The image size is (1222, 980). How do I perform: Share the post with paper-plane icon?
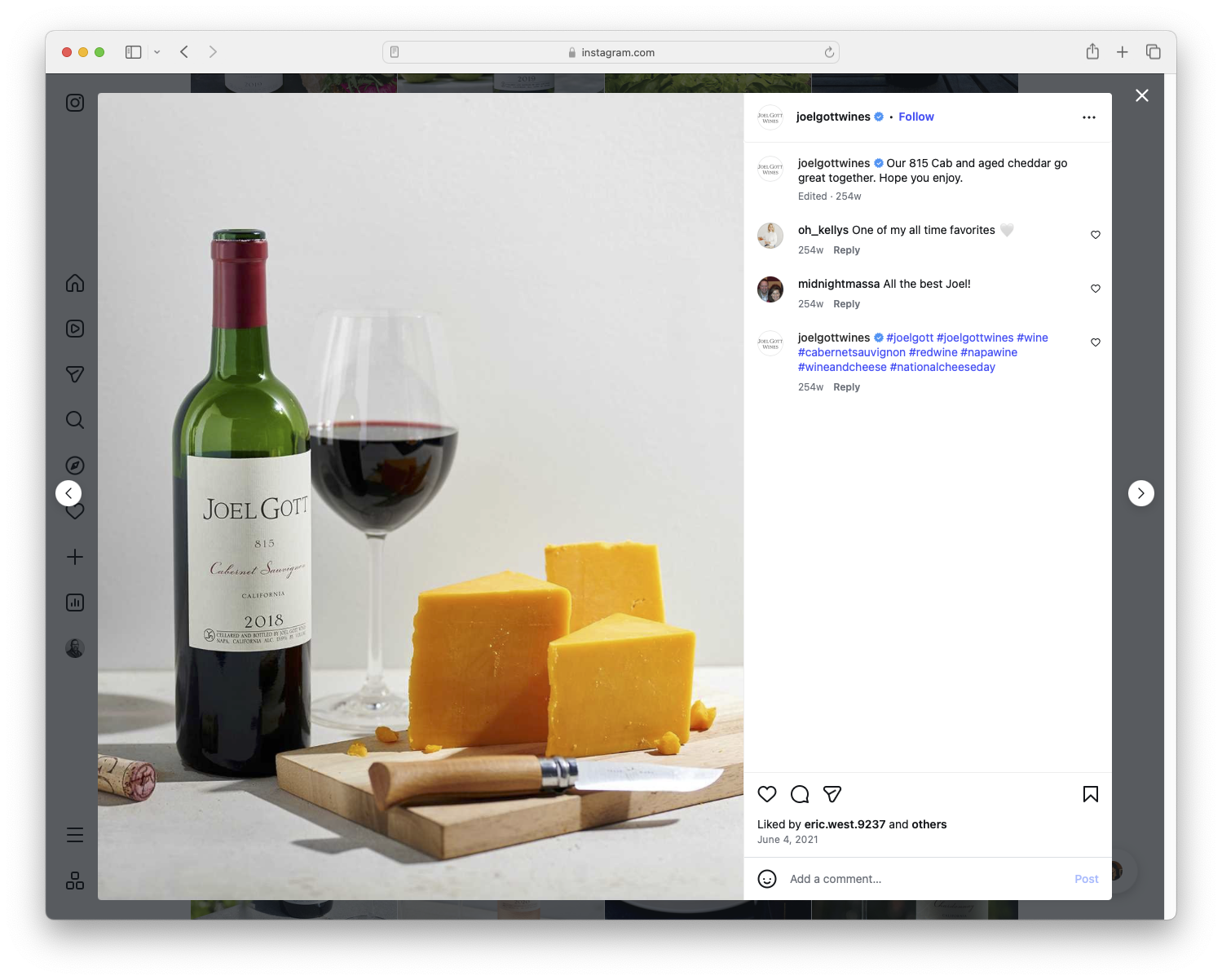click(x=832, y=794)
